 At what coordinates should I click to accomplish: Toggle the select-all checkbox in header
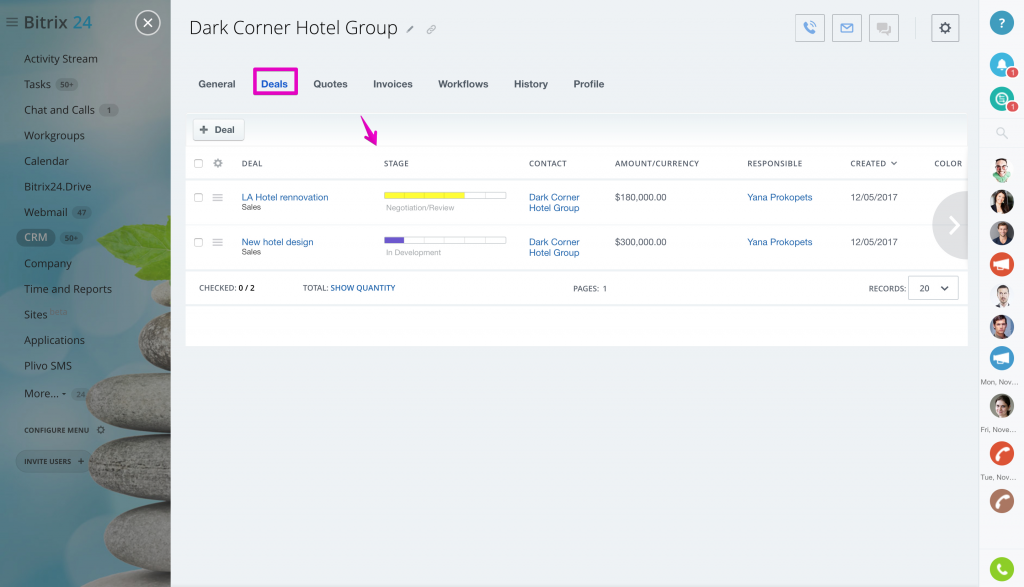tap(199, 163)
